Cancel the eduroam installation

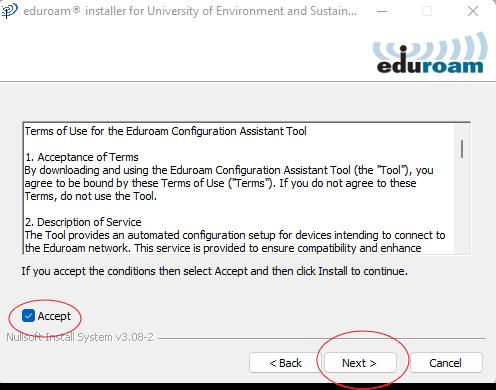point(446,363)
